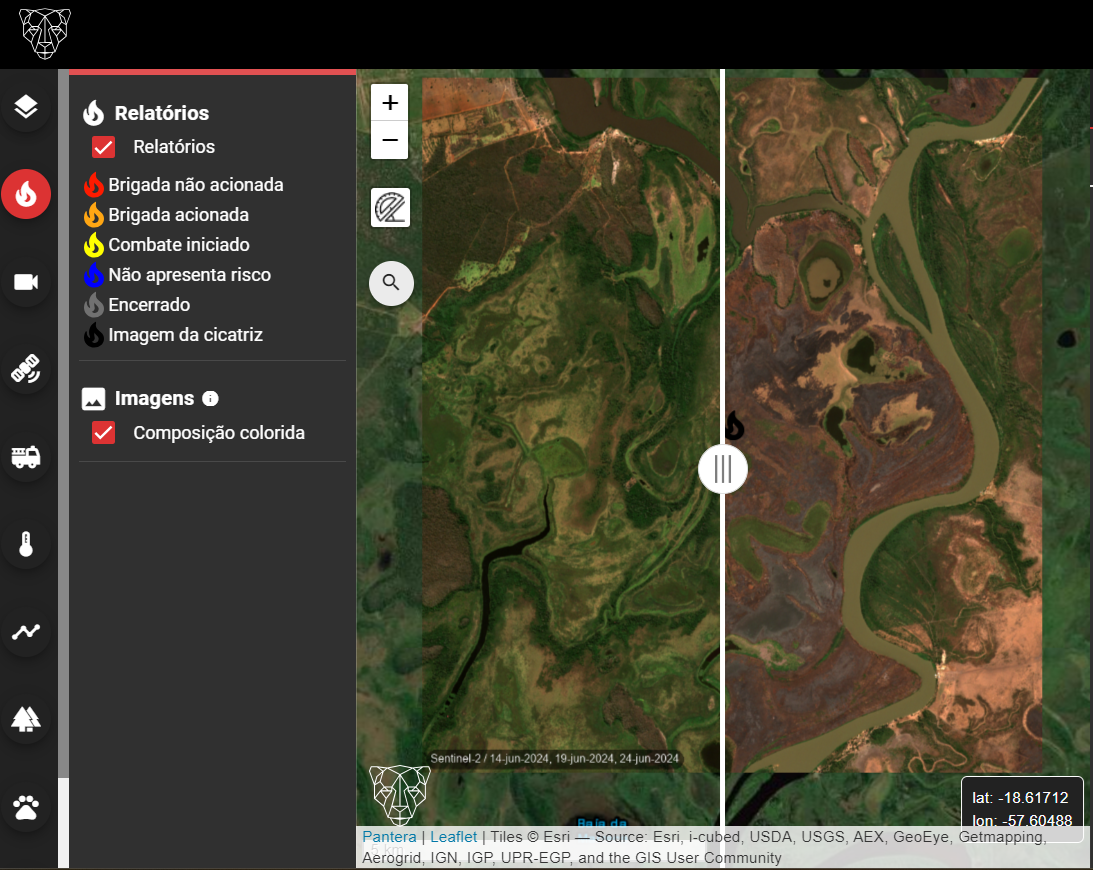This screenshot has height=870, width=1093.
Task: Click the blue Não apresenta risco flame
Action: point(93,275)
